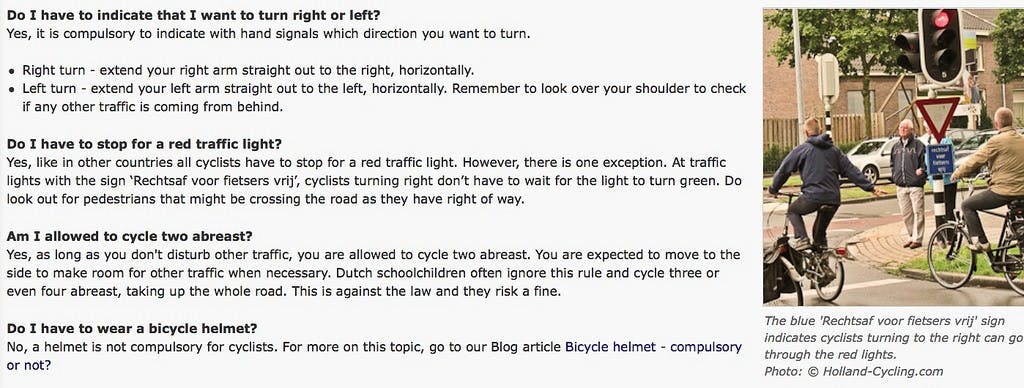Click the heading about indicating right or left
This screenshot has height=388, width=1024.
(x=193, y=14)
